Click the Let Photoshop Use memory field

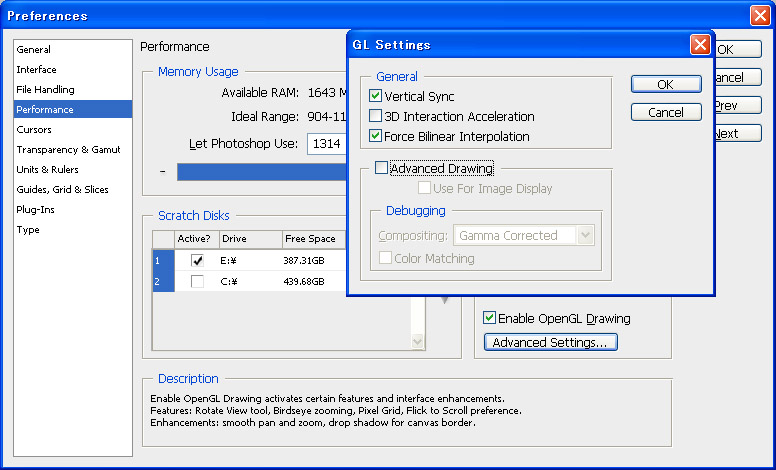click(x=327, y=144)
